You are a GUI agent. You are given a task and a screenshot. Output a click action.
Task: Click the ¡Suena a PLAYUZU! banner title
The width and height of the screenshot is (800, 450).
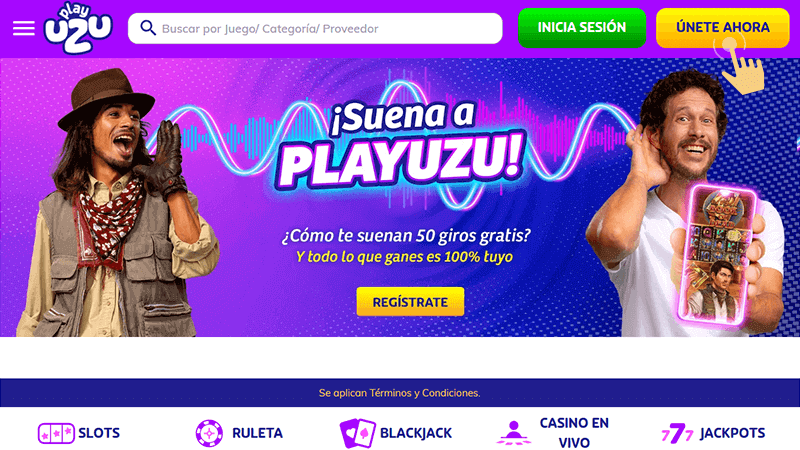[x=402, y=144]
